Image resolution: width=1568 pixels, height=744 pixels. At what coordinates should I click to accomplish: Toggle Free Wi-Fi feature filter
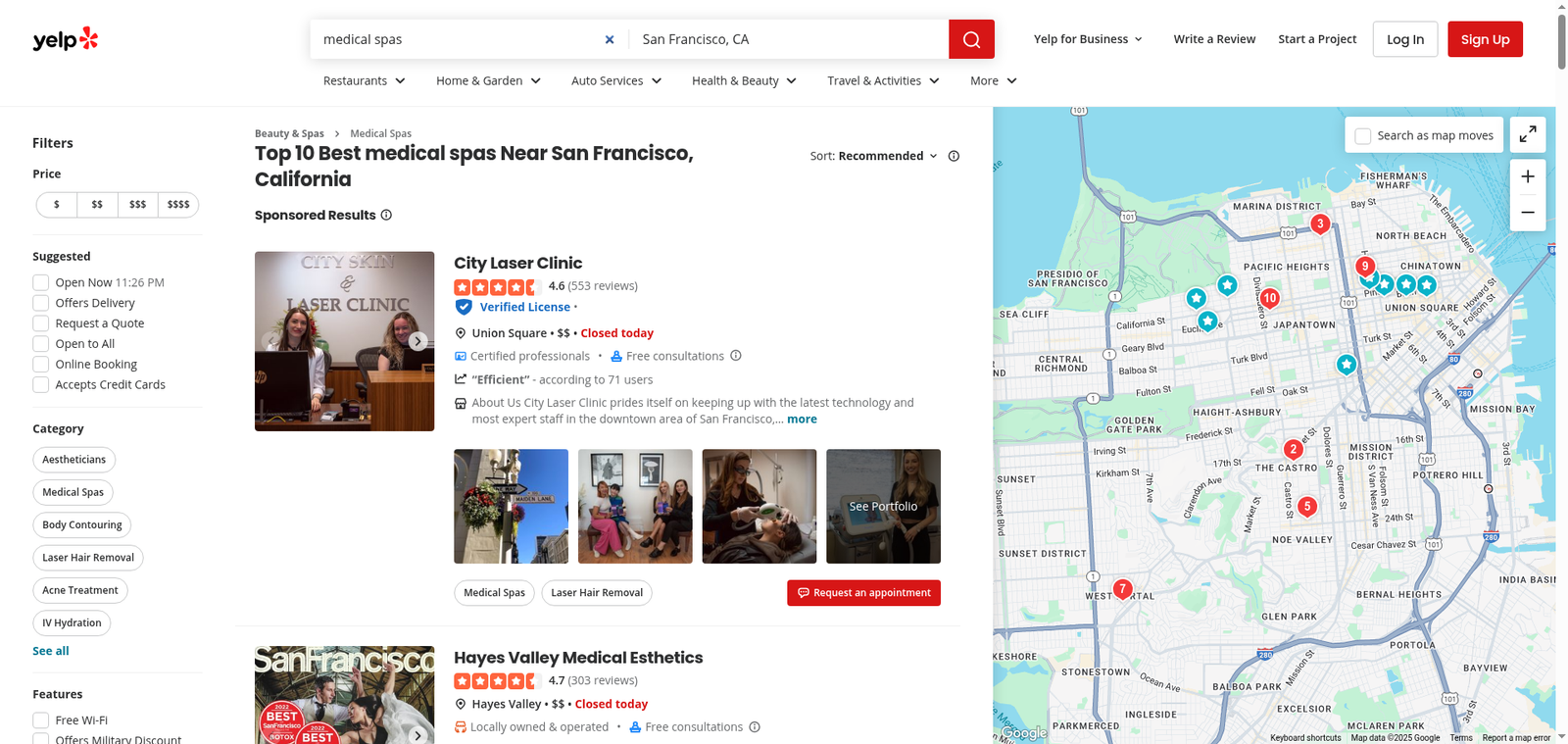(41, 720)
